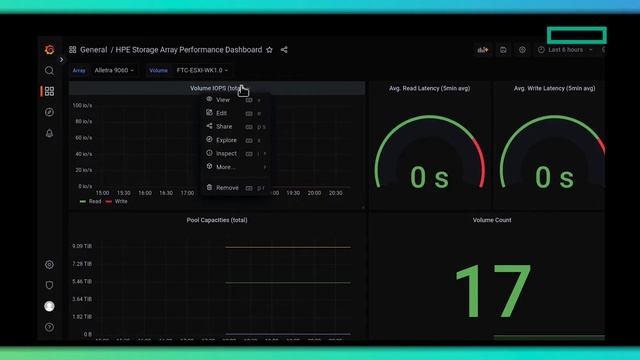
Task: Open the Server Admin shield icon
Action: (x=49, y=285)
